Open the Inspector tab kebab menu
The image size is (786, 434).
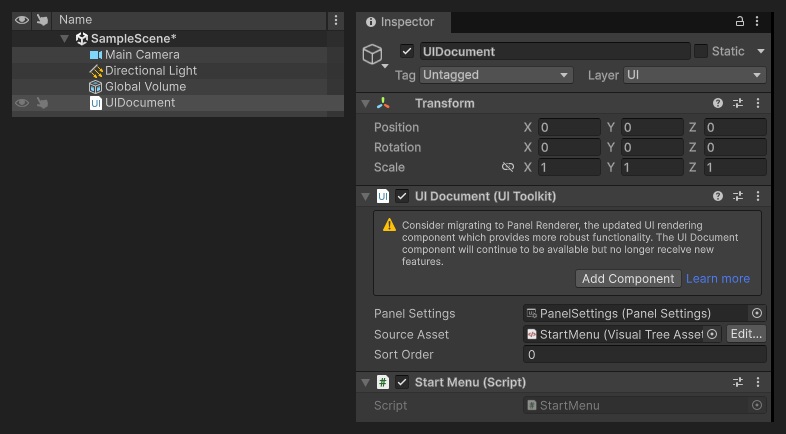pyautogui.click(x=757, y=21)
